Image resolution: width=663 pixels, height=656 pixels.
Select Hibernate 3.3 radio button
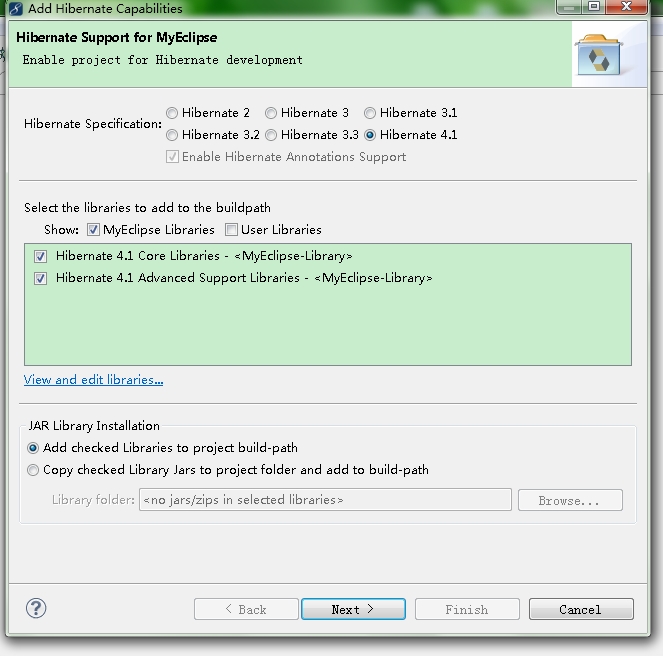[271, 135]
